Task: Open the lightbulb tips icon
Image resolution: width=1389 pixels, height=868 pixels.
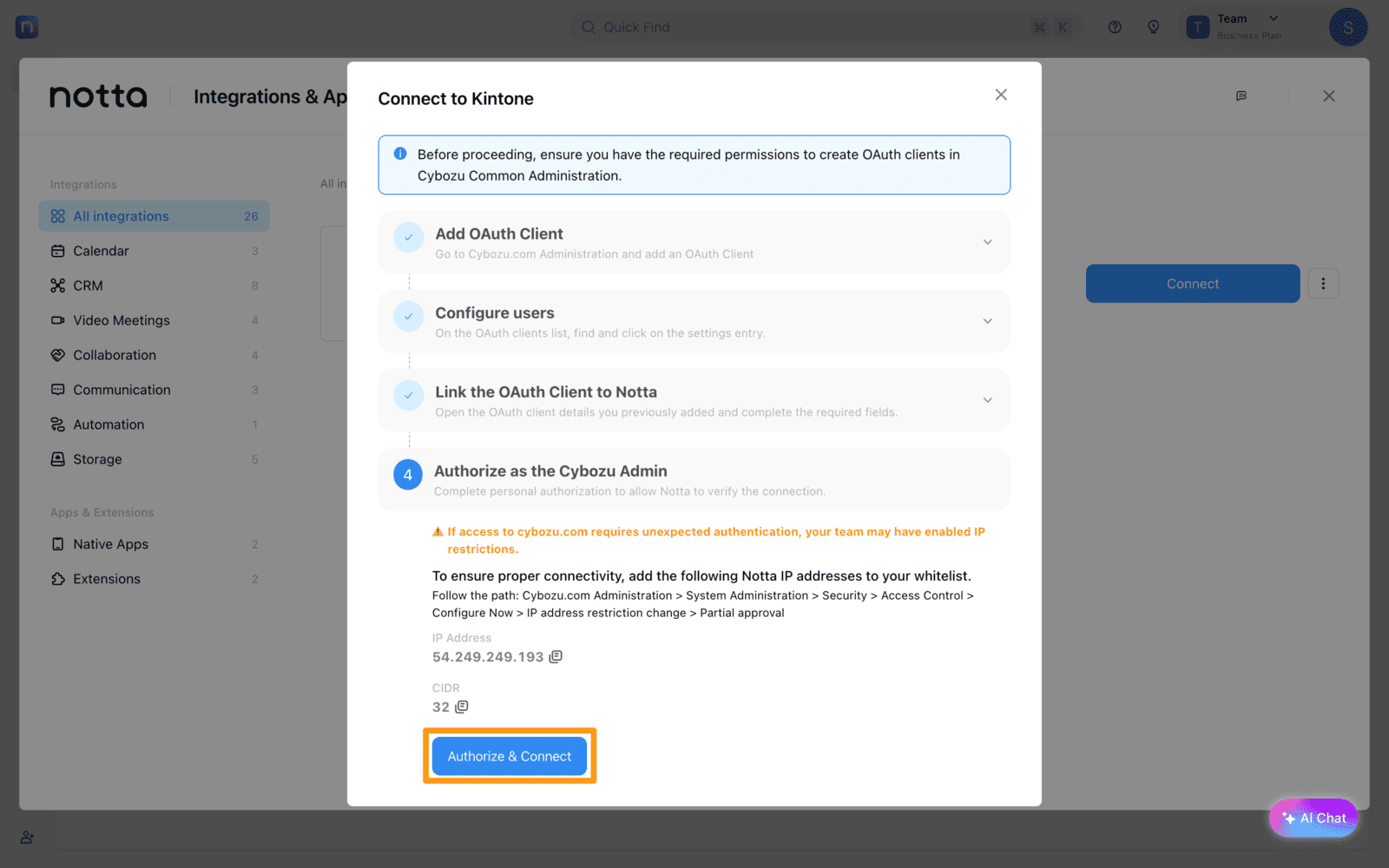Action: (1154, 27)
